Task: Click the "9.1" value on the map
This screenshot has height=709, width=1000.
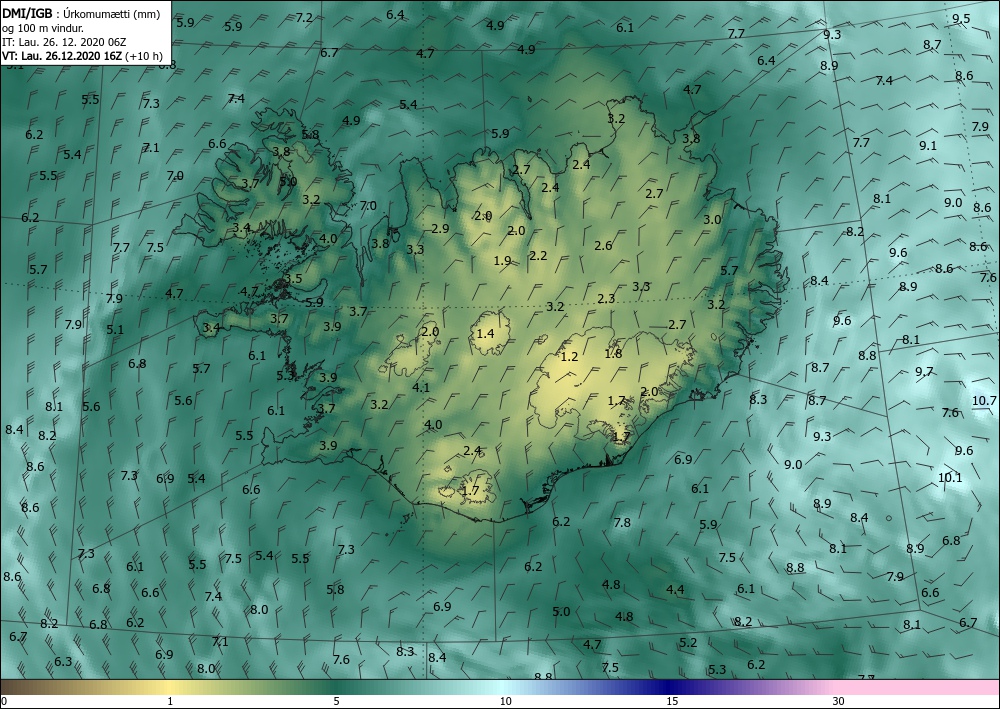Action: tap(928, 145)
